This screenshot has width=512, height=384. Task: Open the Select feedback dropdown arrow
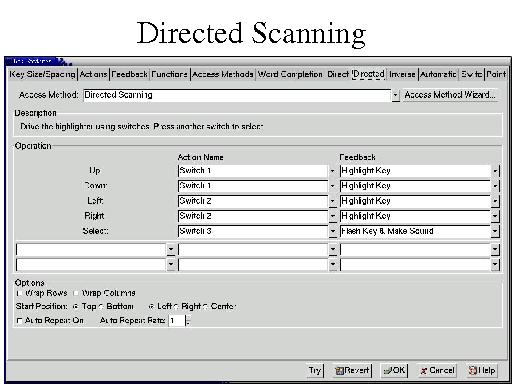[x=495, y=231]
